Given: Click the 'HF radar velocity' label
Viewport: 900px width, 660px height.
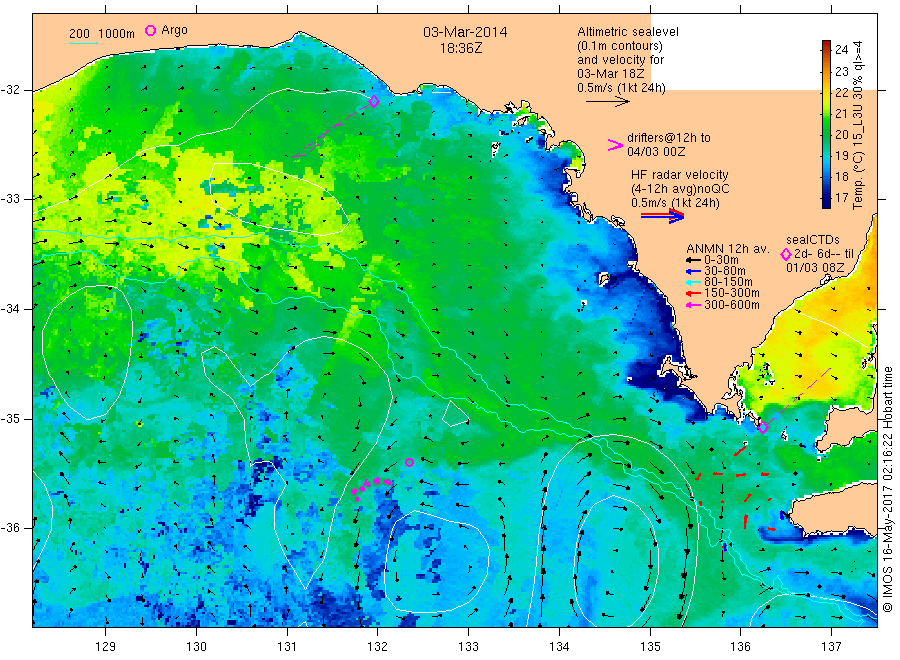Looking at the screenshot, I should tap(680, 175).
